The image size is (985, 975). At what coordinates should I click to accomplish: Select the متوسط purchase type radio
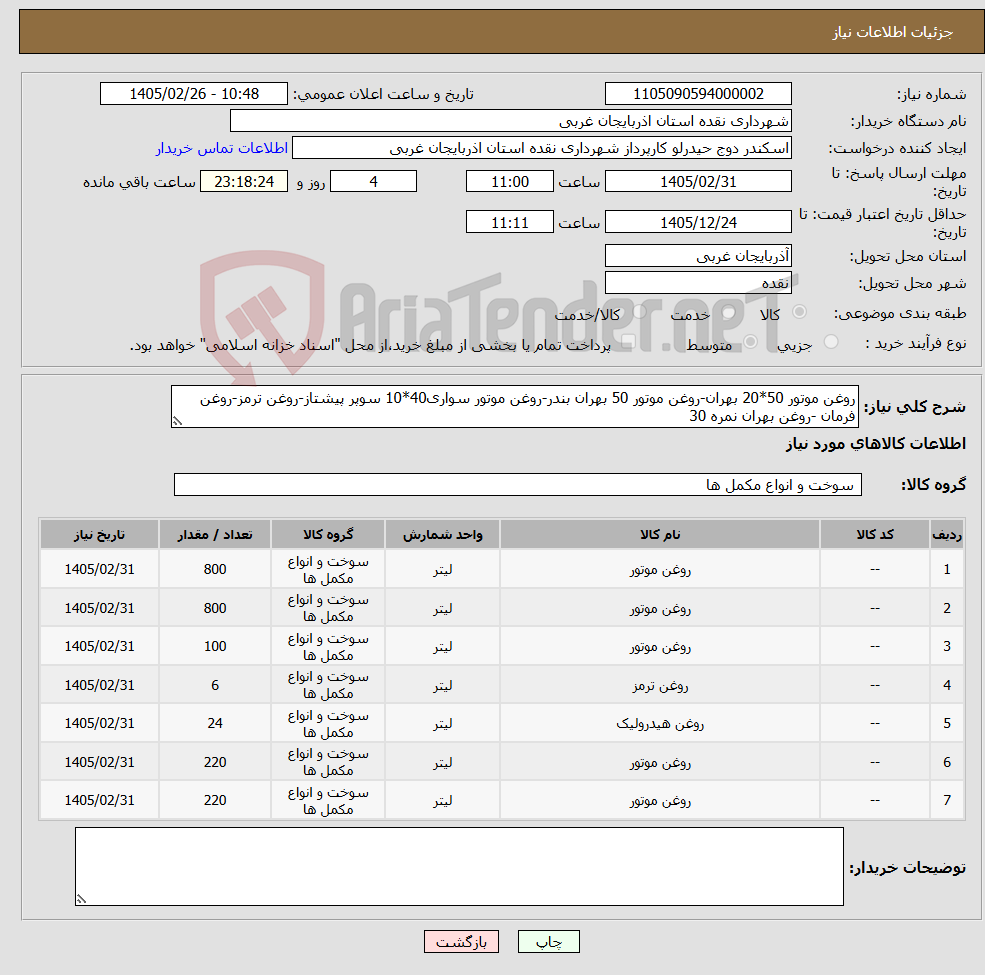(751, 342)
